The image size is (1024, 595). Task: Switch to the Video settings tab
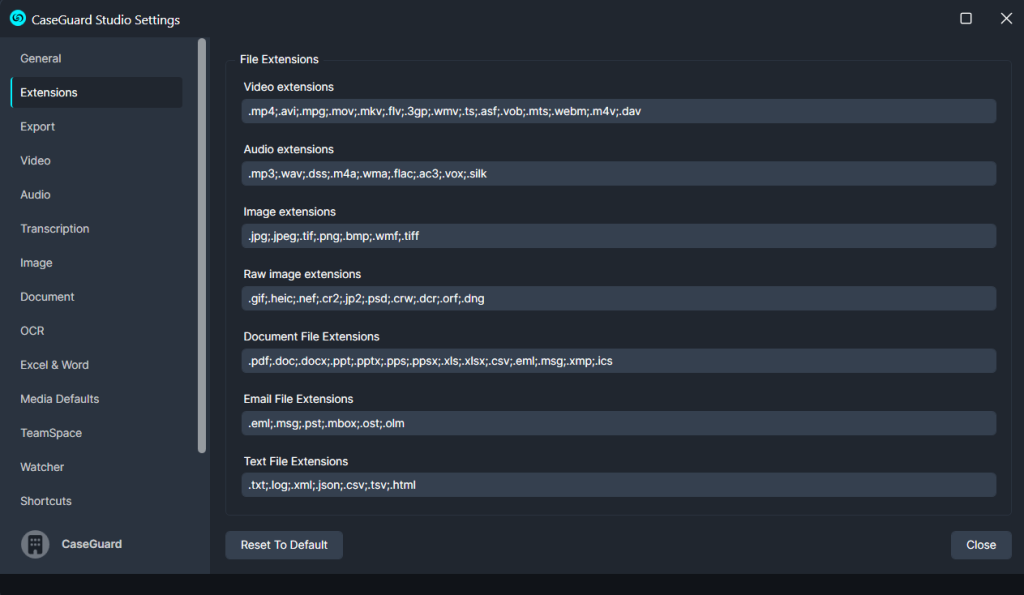click(35, 161)
